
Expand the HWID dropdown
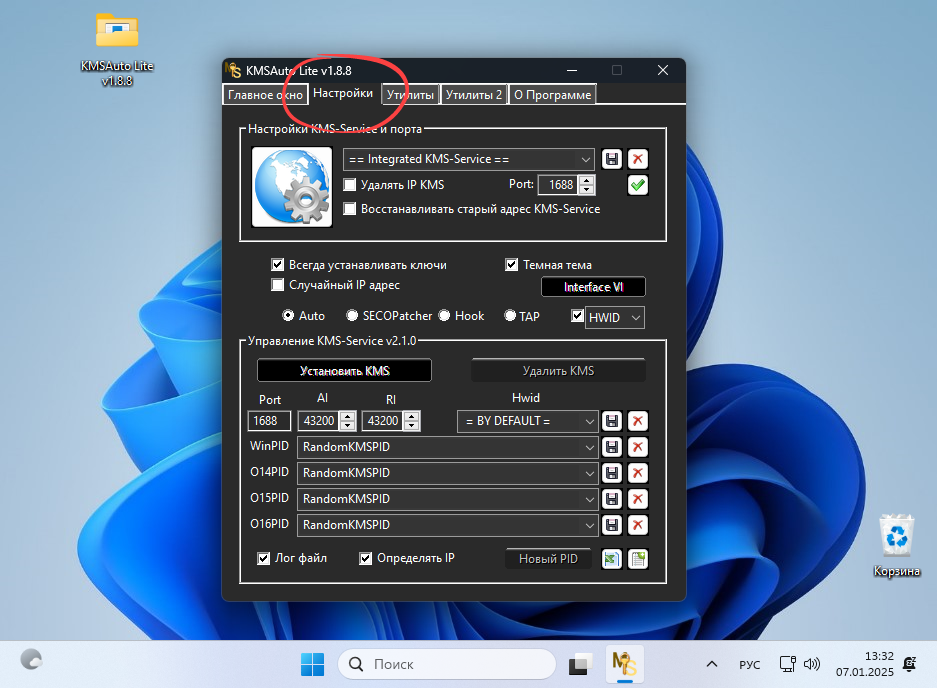coord(634,316)
